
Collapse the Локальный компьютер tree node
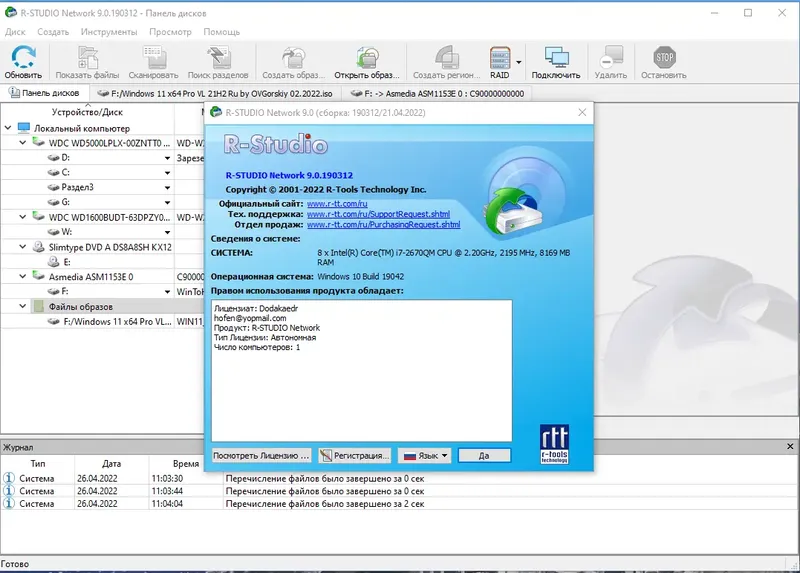tap(8, 128)
